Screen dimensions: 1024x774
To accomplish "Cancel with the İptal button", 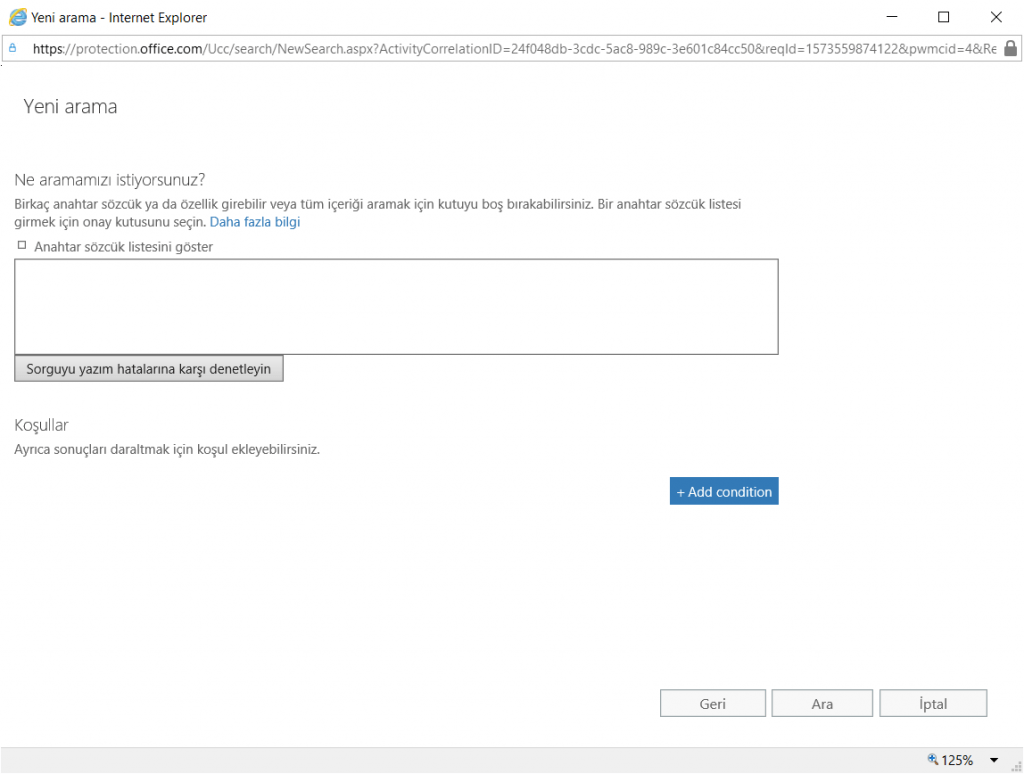I will coord(933,704).
